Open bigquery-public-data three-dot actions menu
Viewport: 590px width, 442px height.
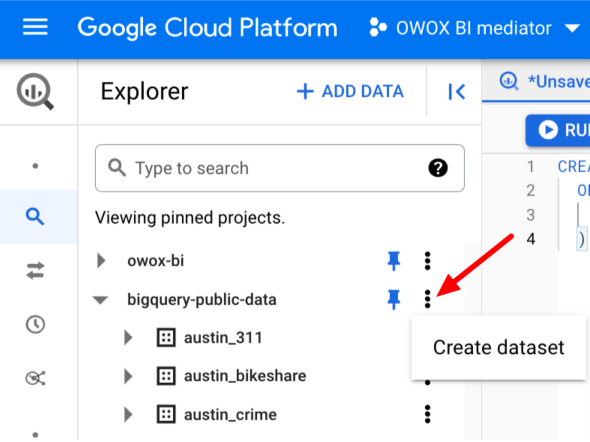click(427, 299)
